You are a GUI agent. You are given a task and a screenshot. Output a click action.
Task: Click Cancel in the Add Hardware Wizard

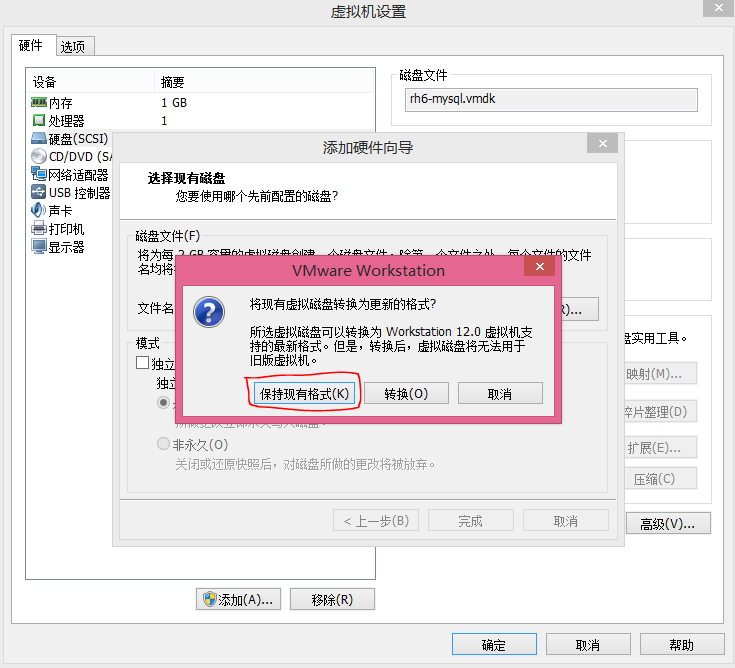[566, 521]
